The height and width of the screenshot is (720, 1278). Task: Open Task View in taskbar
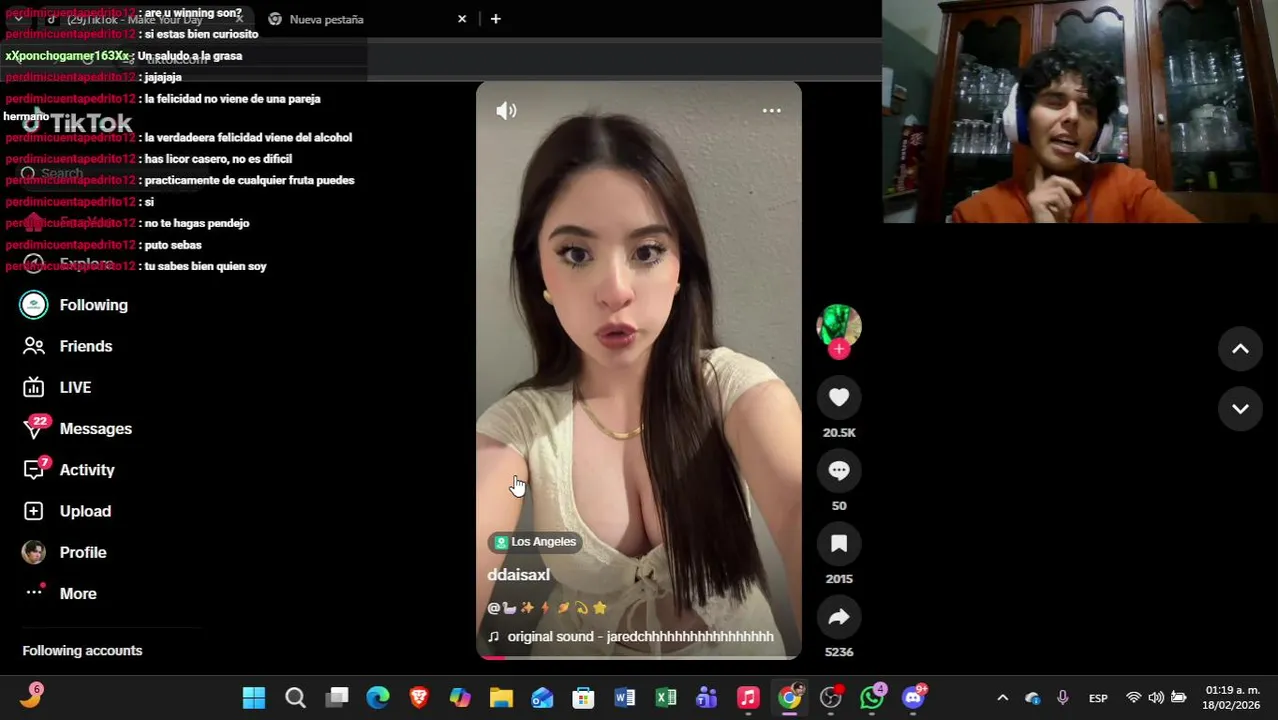click(337, 698)
